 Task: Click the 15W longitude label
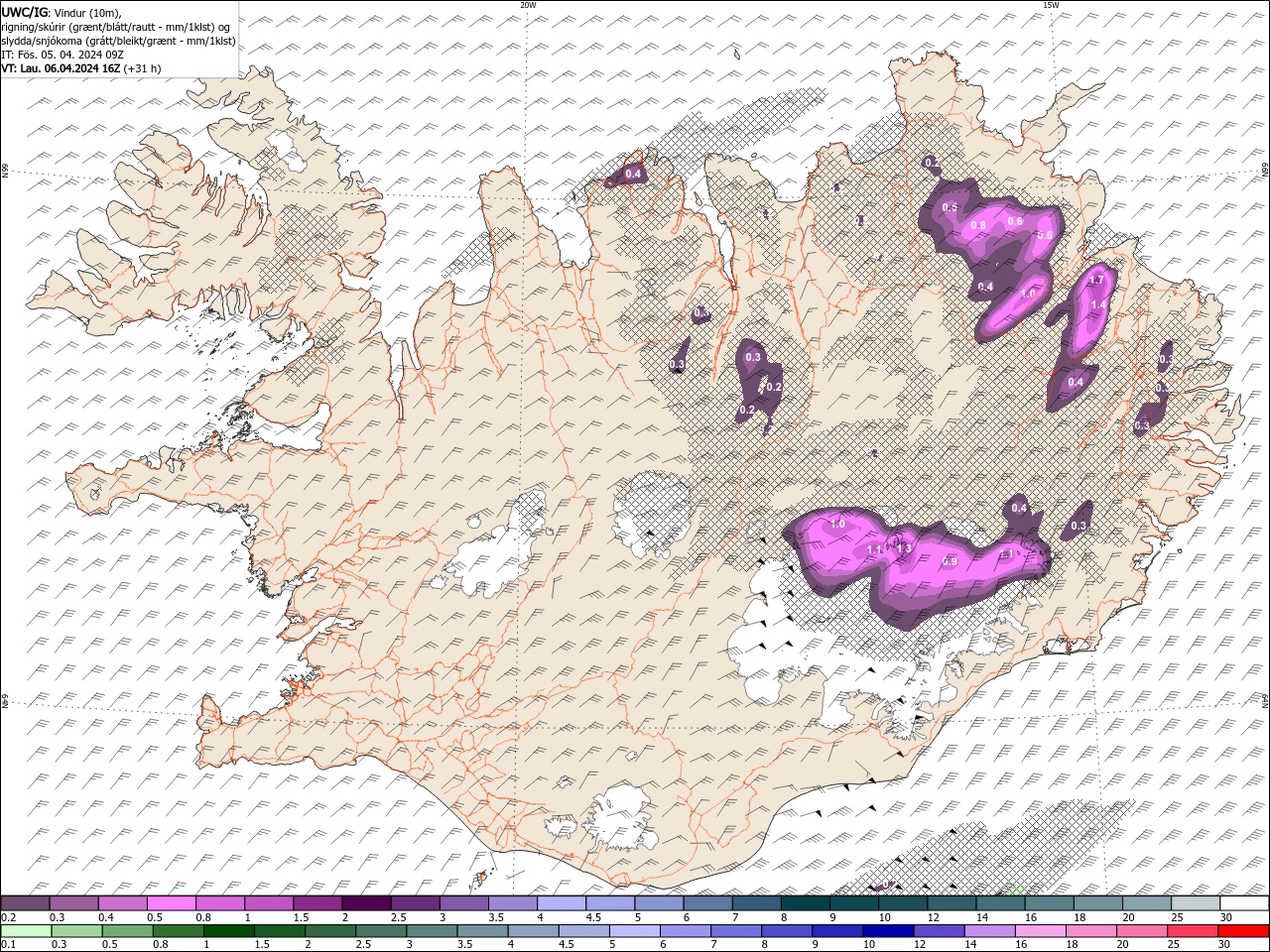pyautogui.click(x=1051, y=5)
